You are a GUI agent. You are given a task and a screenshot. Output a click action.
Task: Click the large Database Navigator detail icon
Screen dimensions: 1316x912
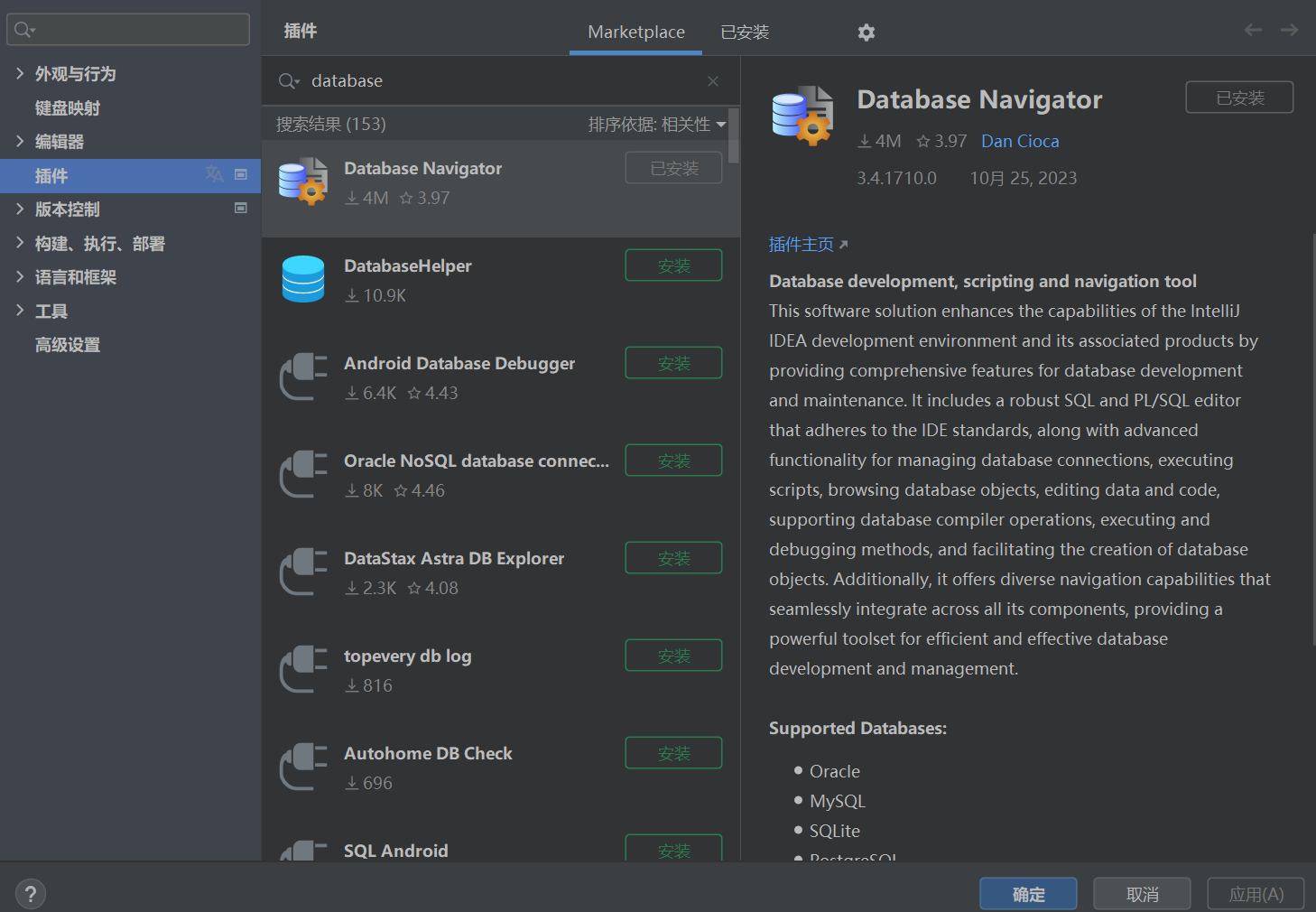tap(802, 116)
